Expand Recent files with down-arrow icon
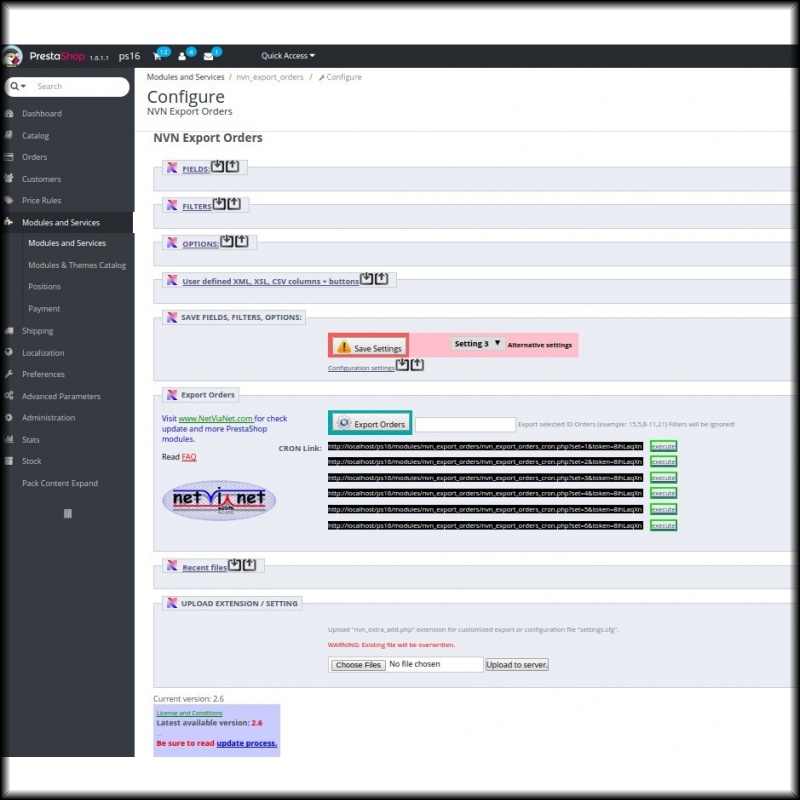Image resolution: width=800 pixels, height=800 pixels. click(x=234, y=565)
